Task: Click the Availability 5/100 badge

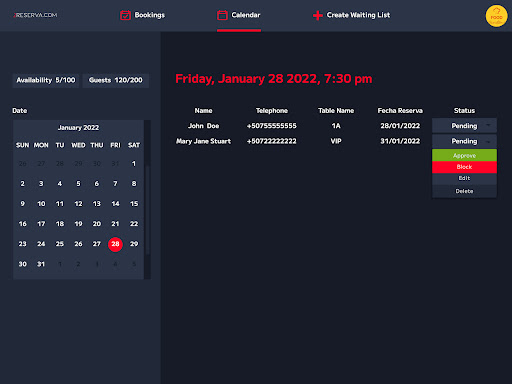Action: 46,80
